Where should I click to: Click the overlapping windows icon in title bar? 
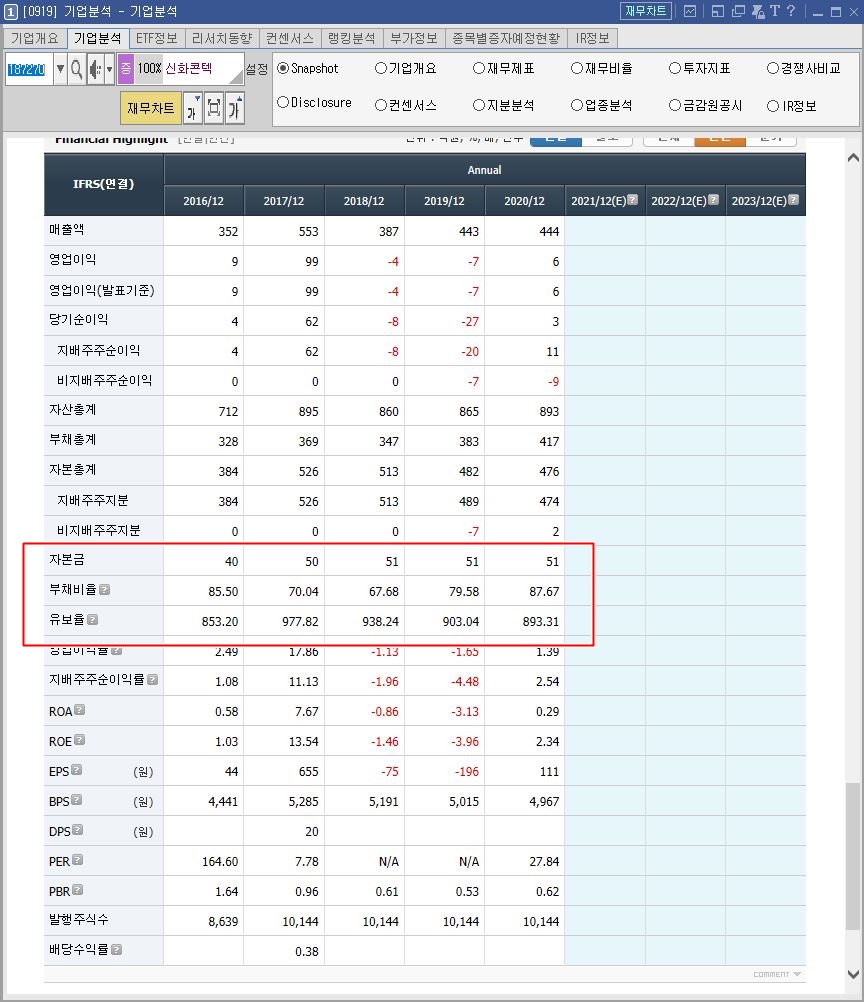(738, 11)
